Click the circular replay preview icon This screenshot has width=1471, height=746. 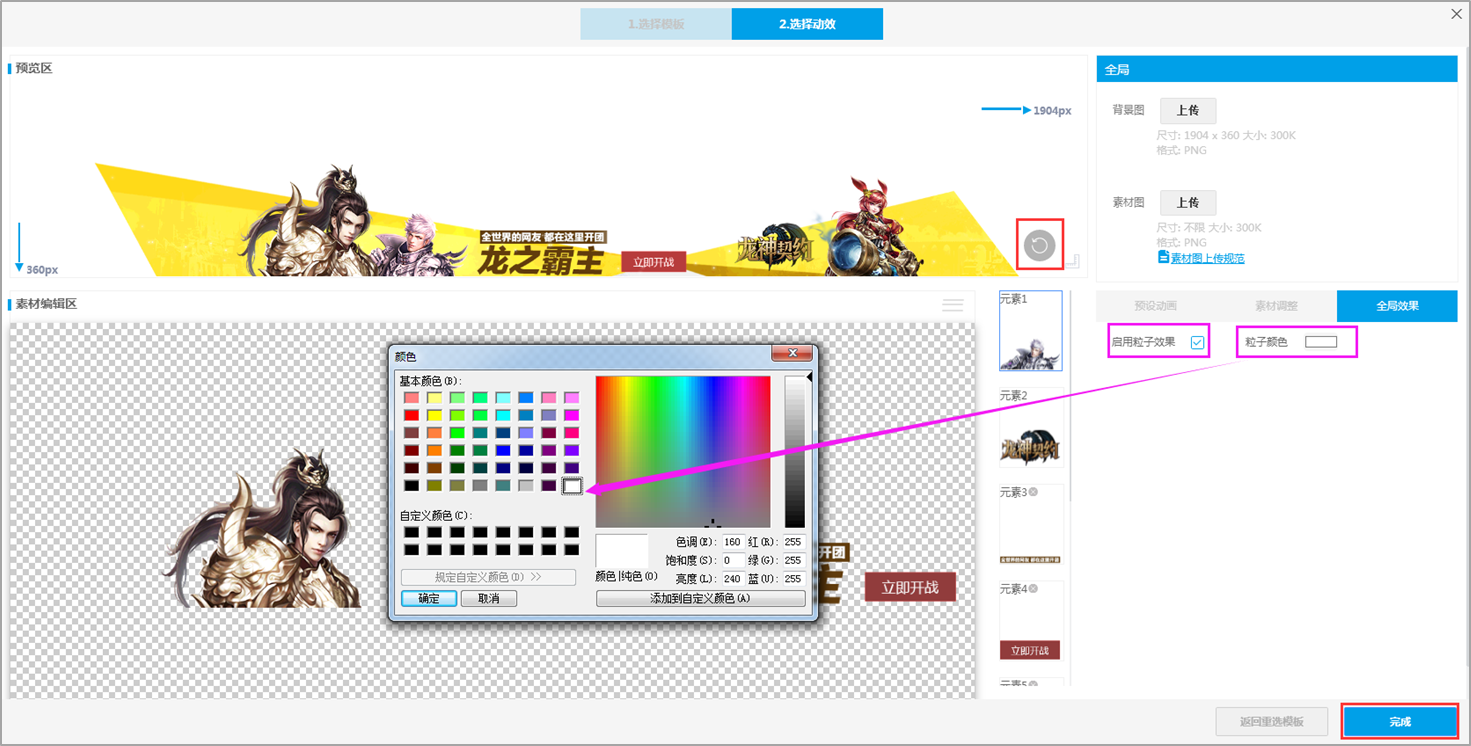pyautogui.click(x=1040, y=245)
